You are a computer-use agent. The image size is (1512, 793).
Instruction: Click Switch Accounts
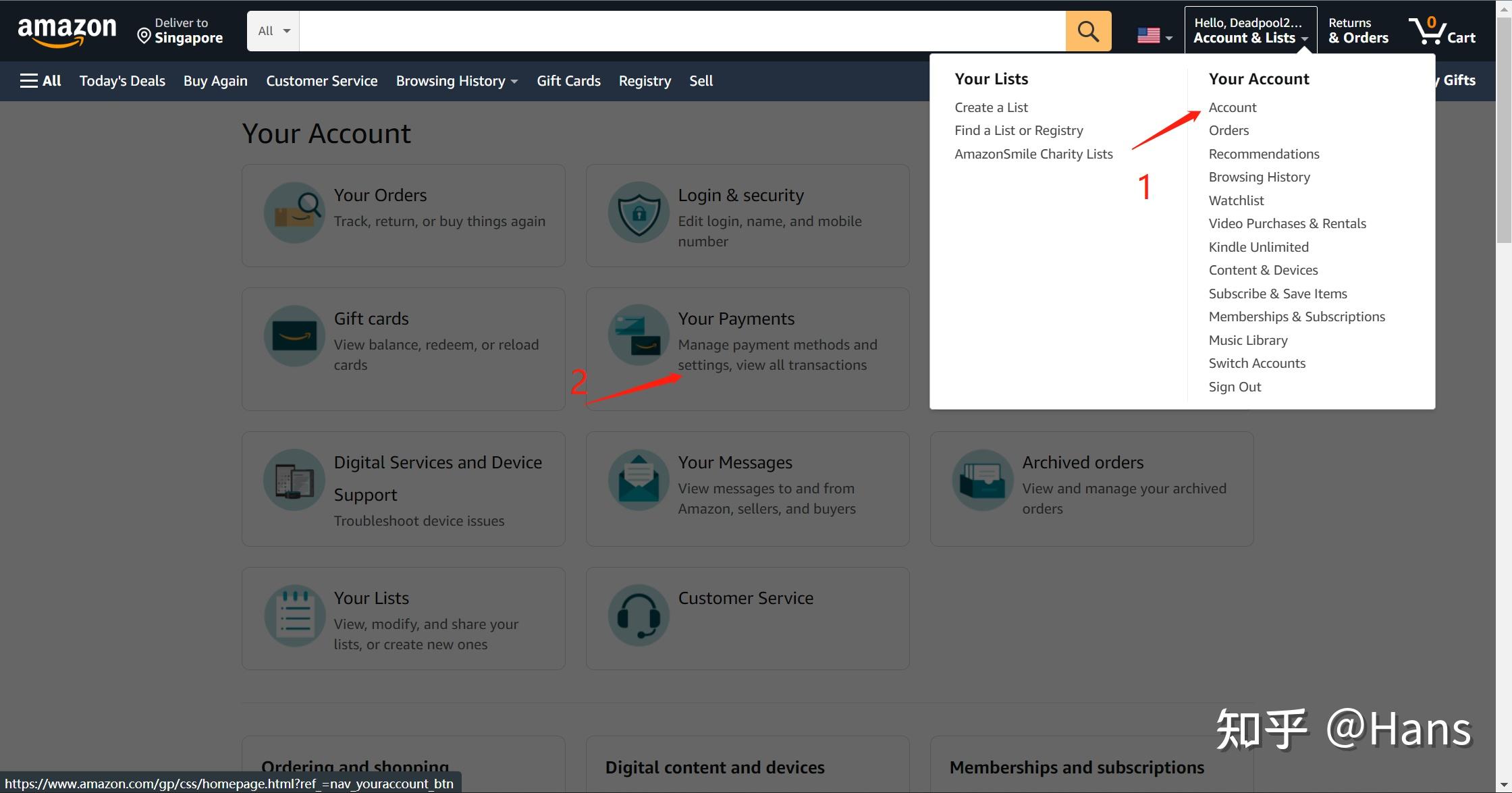(1257, 363)
